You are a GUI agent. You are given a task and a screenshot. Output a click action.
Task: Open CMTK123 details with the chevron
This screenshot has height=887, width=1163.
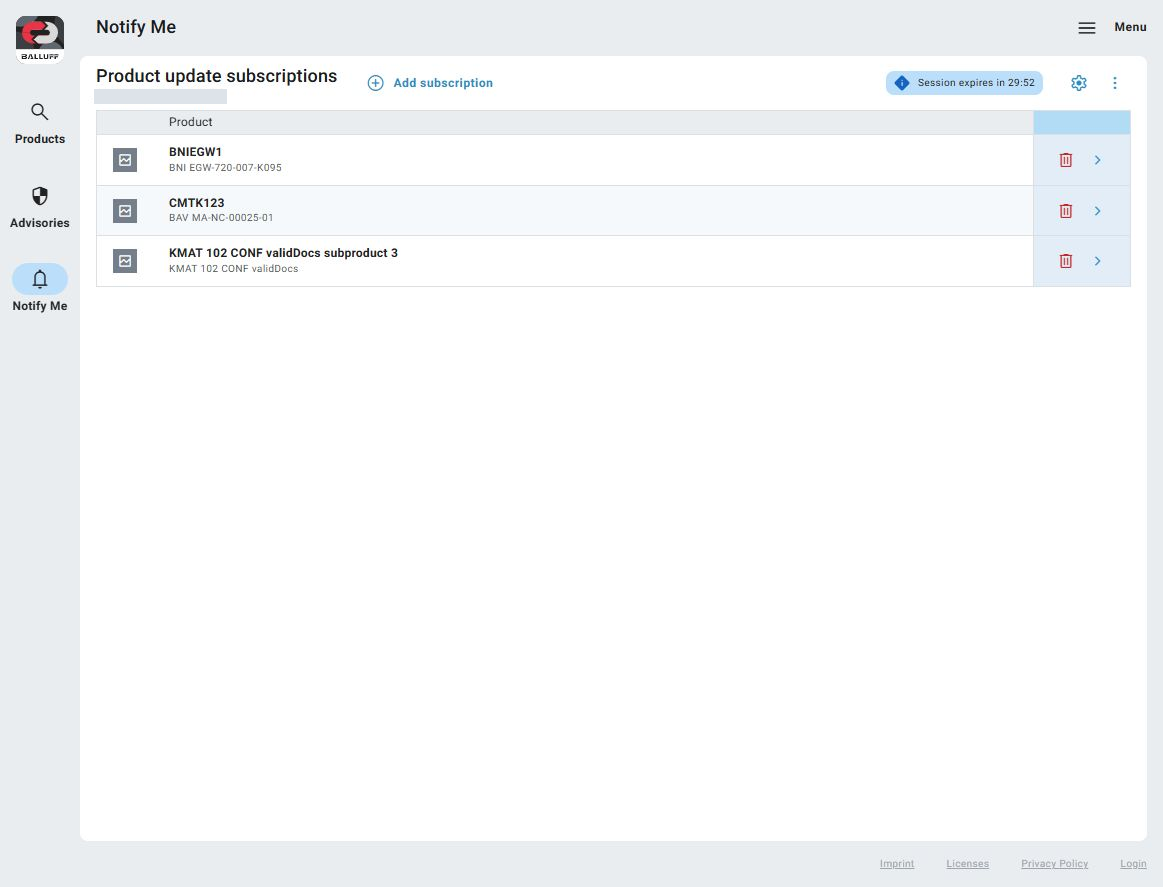(1098, 211)
